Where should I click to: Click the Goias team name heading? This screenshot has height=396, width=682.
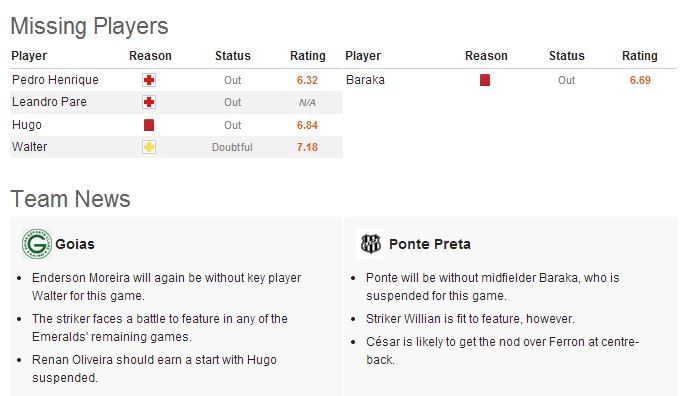(75, 244)
